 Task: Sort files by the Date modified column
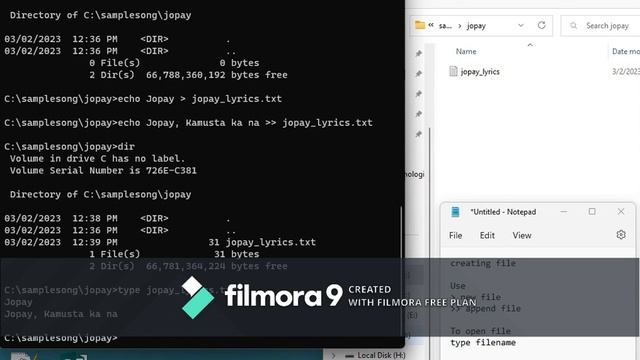tap(626, 51)
